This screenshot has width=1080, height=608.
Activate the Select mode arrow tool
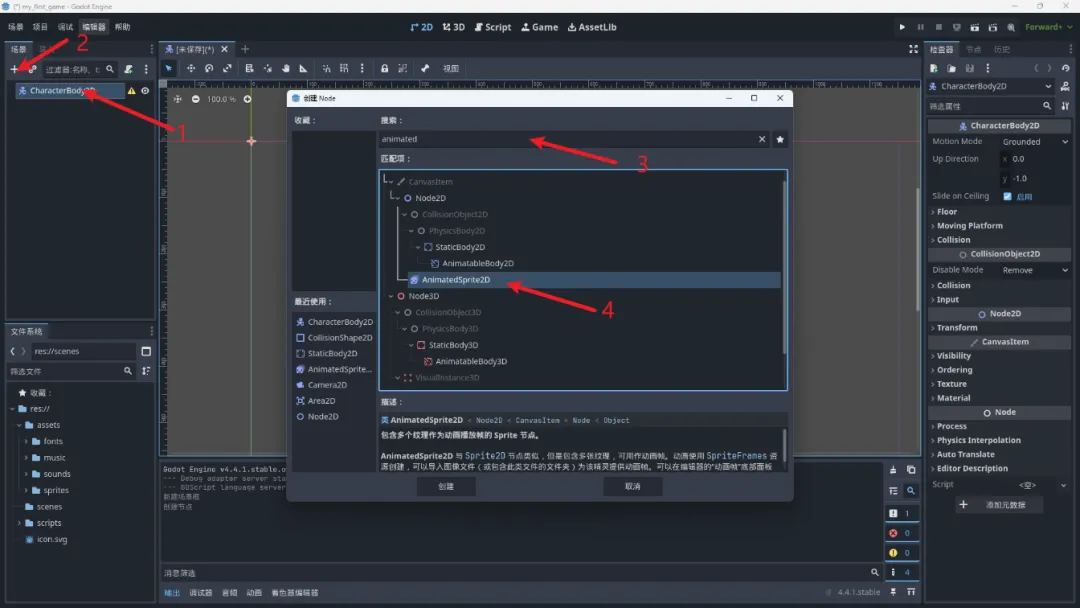point(169,68)
